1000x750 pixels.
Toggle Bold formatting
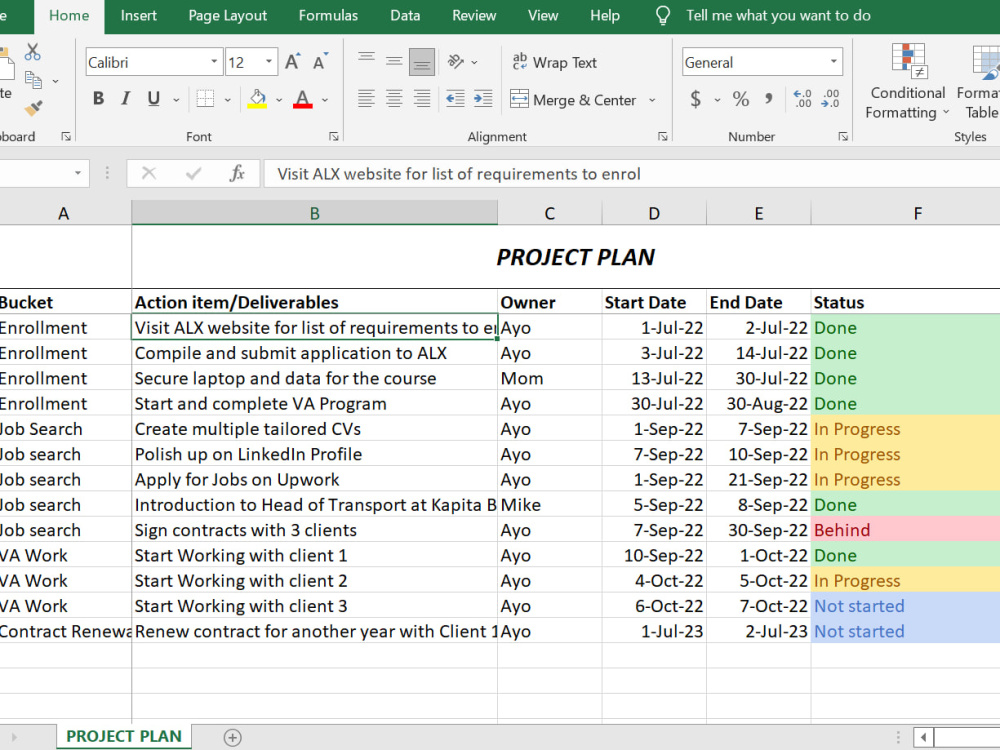98,99
